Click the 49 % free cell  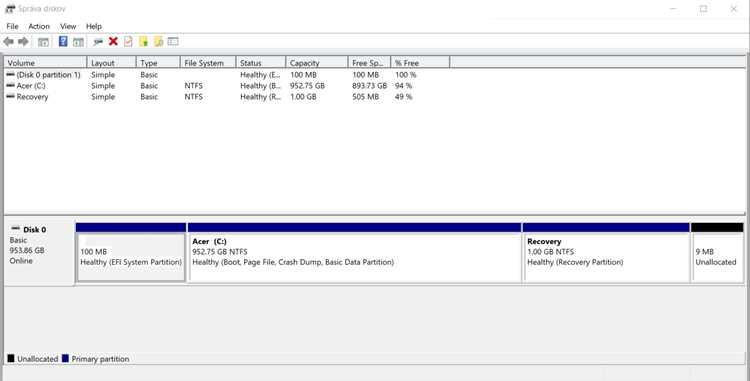pos(403,97)
